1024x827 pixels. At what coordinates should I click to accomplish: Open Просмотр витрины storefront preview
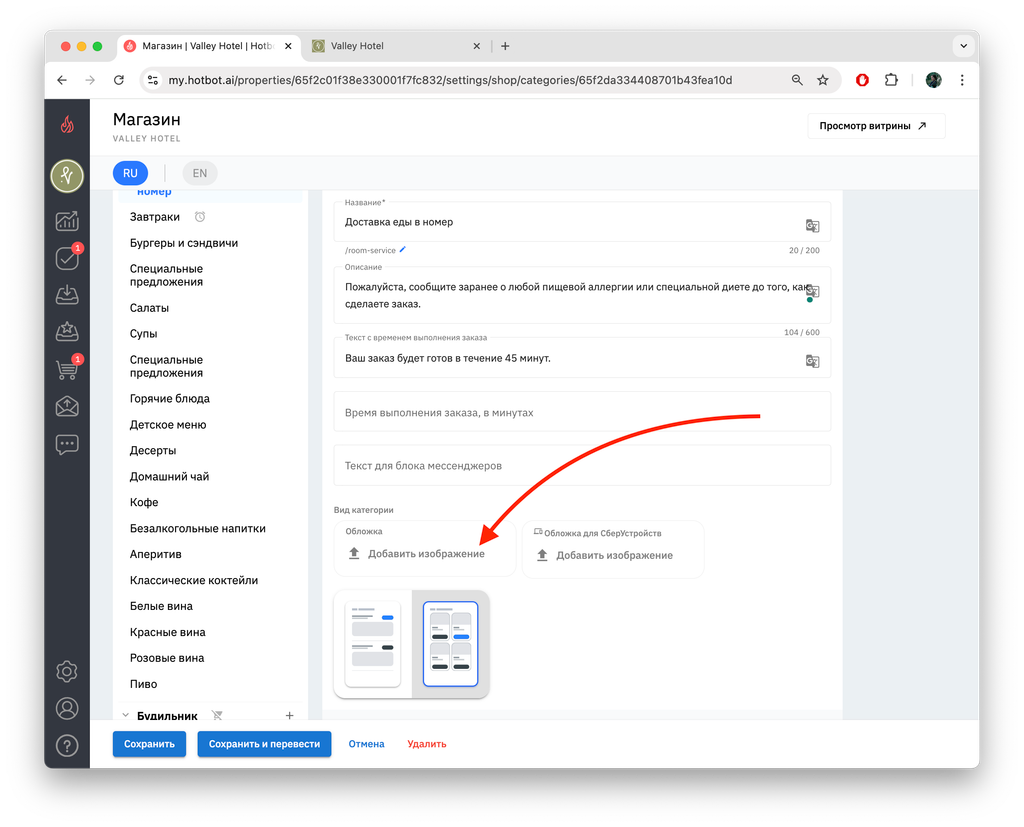pyautogui.click(x=876, y=126)
